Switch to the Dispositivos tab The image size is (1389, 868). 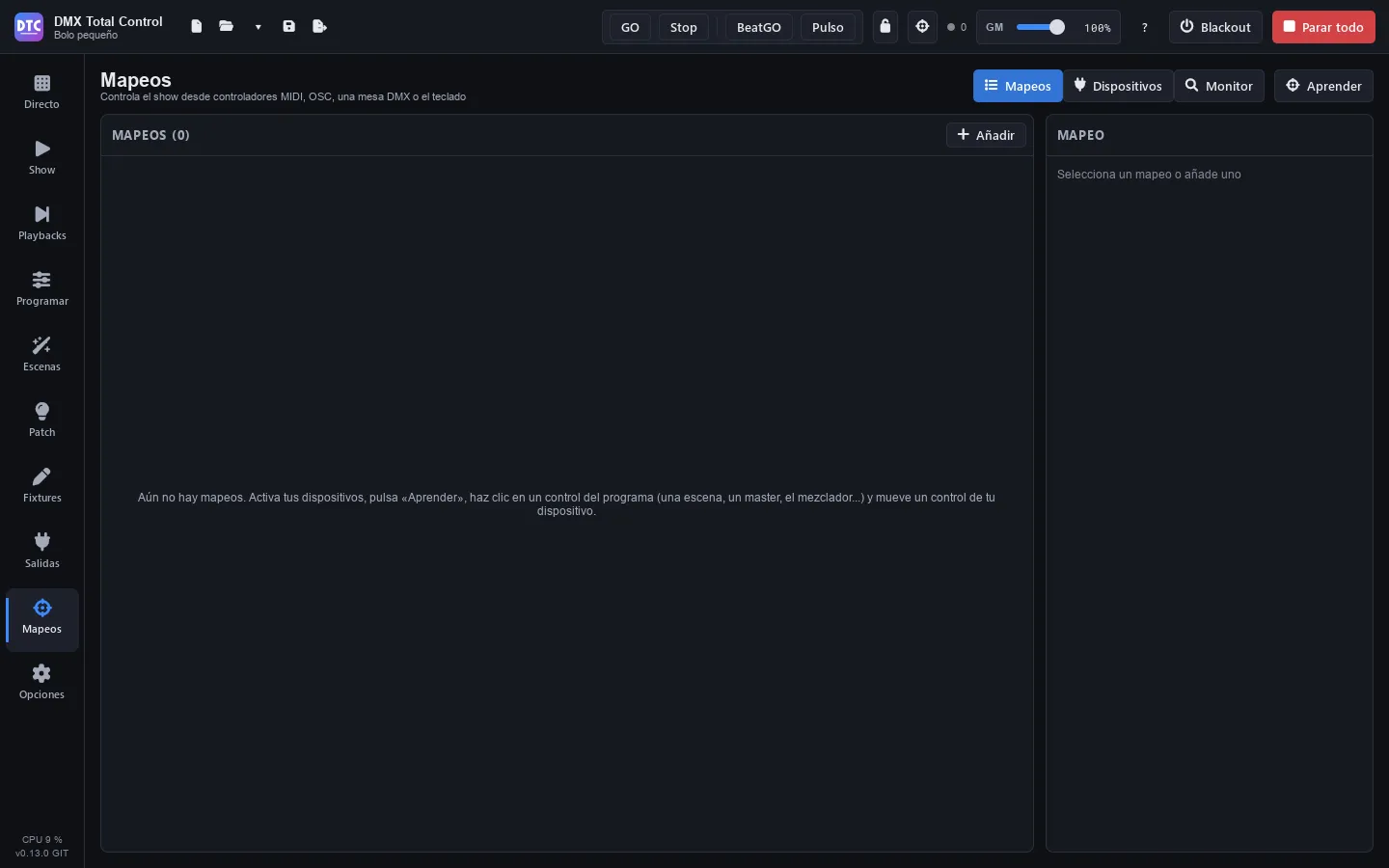point(1118,86)
